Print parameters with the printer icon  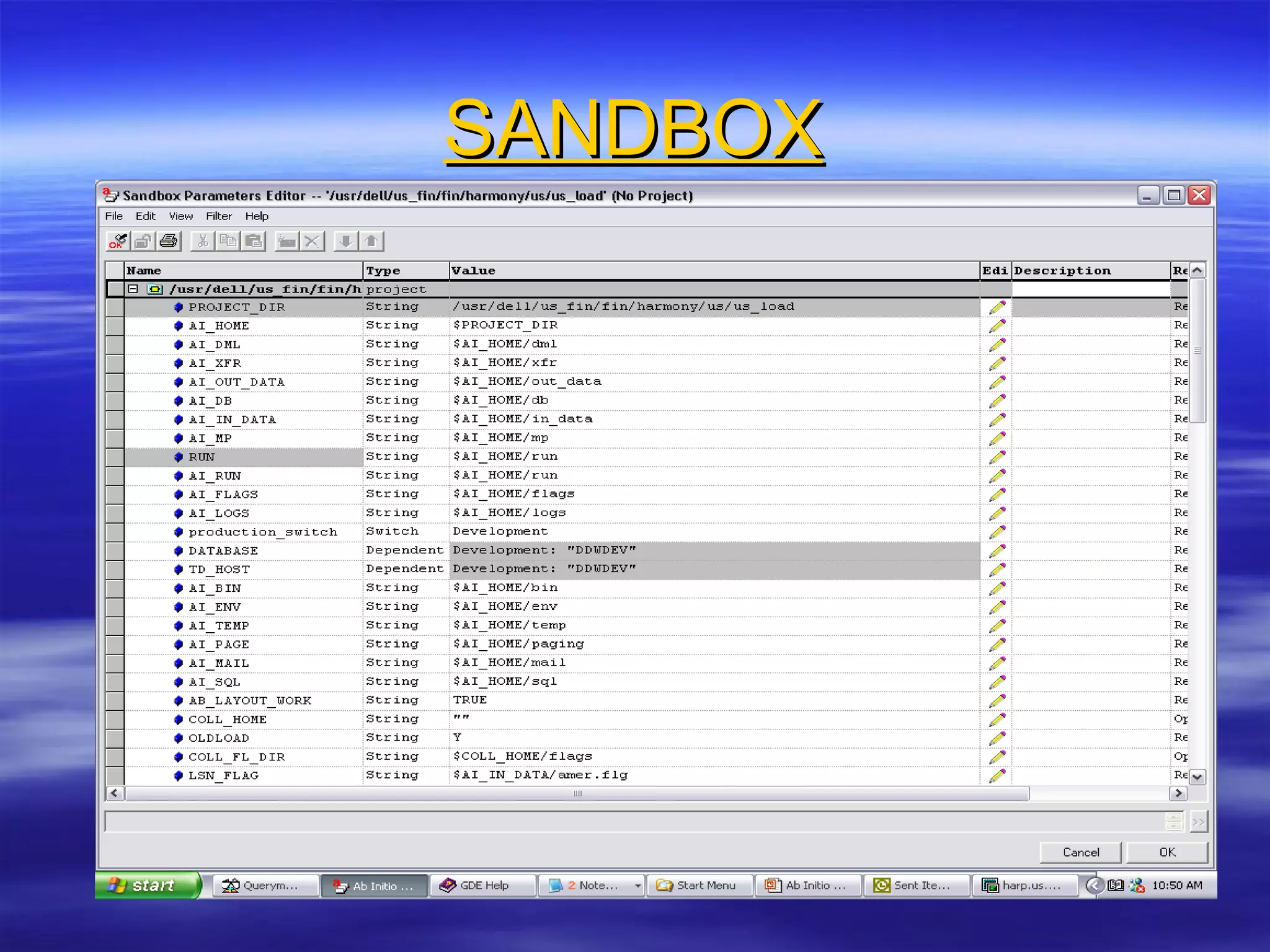coord(169,241)
